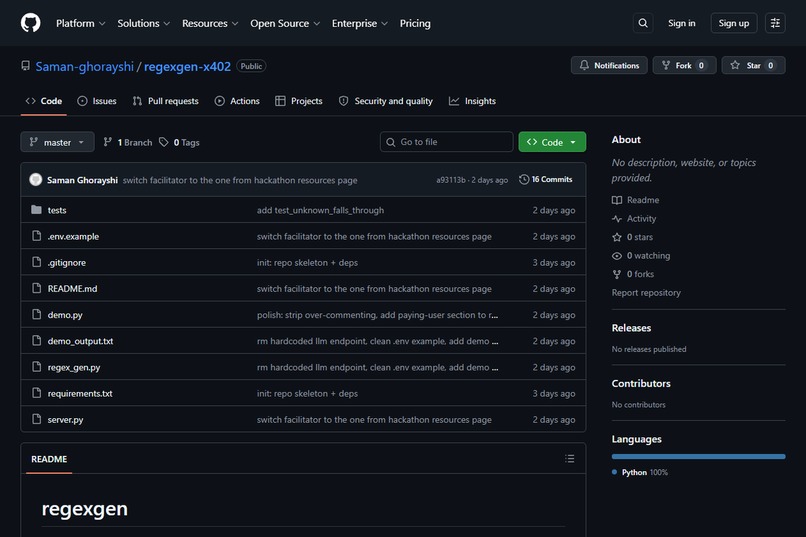Open the regex_gen.py file name
806x537 pixels.
[74, 367]
